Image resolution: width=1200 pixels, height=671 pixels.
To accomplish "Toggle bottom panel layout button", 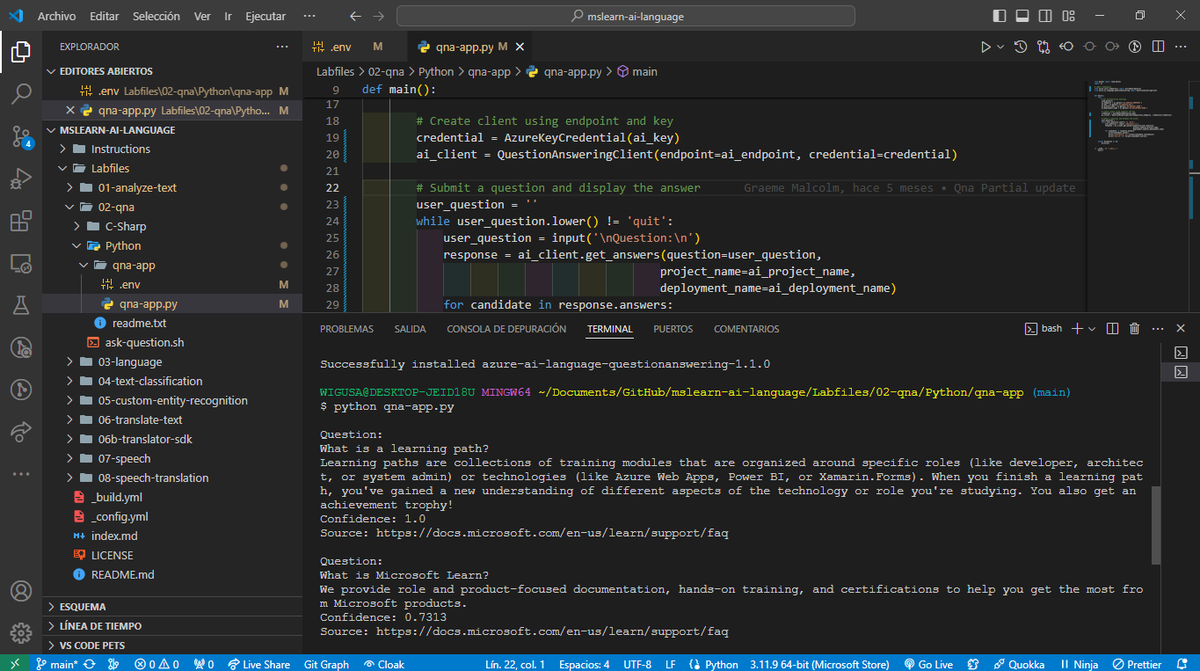I will click(1024, 16).
